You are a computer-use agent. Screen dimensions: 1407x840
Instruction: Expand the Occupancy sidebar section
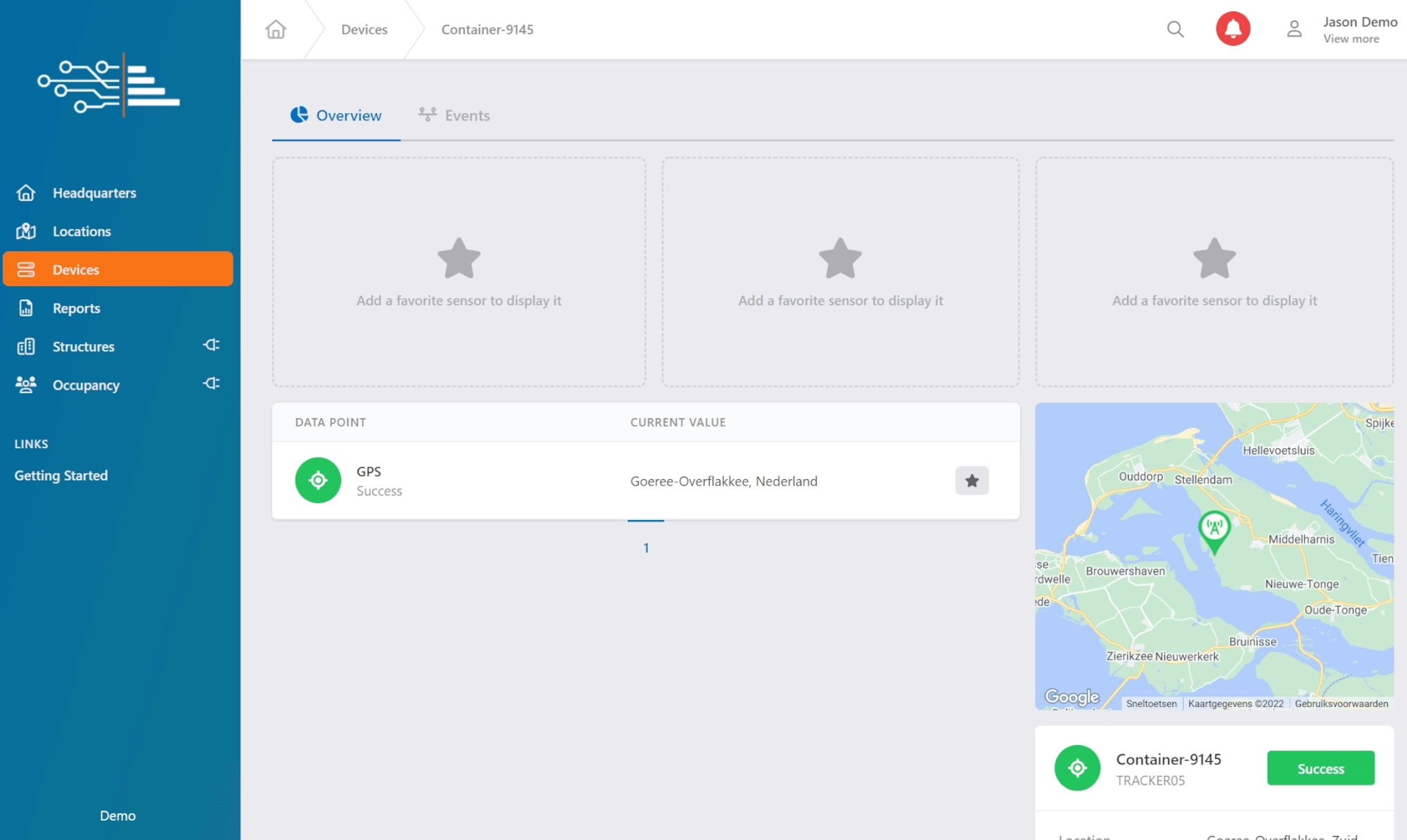pos(210,383)
